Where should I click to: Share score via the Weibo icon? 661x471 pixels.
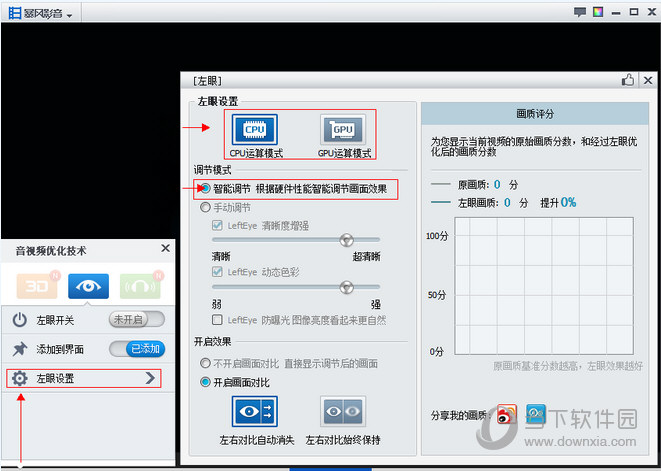point(508,414)
